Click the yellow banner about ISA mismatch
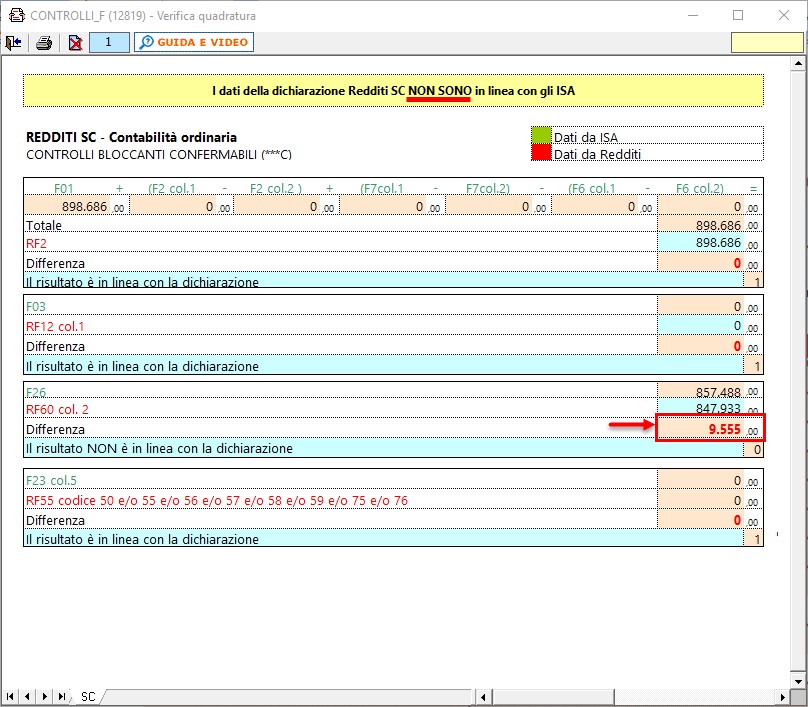This screenshot has width=808, height=707. 393,91
